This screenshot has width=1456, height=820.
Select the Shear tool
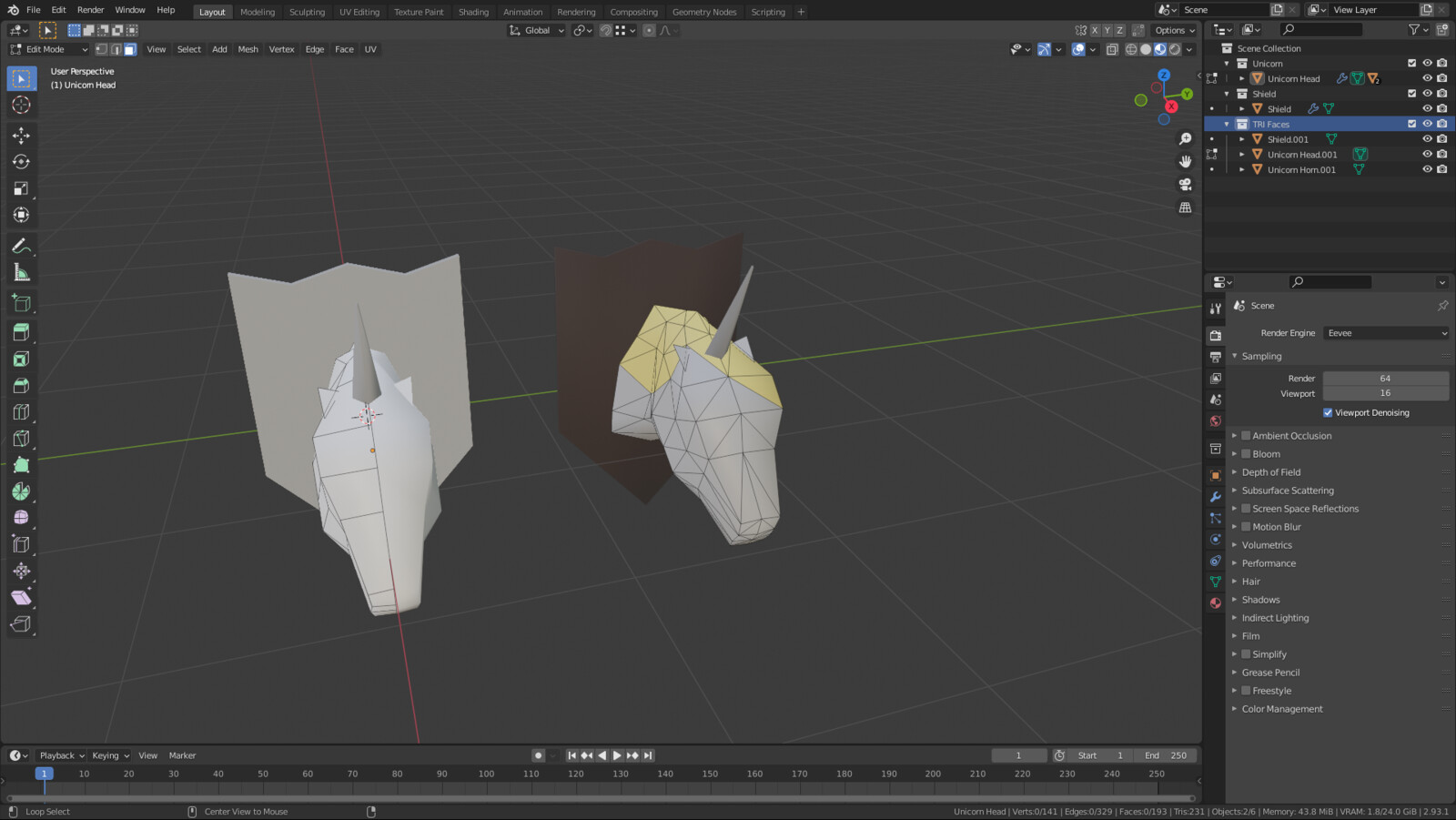coord(21,597)
